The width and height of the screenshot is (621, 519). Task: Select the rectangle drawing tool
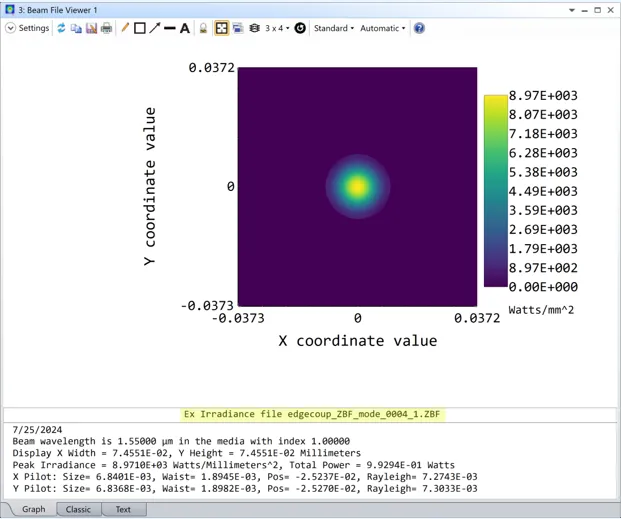pyautogui.click(x=140, y=28)
